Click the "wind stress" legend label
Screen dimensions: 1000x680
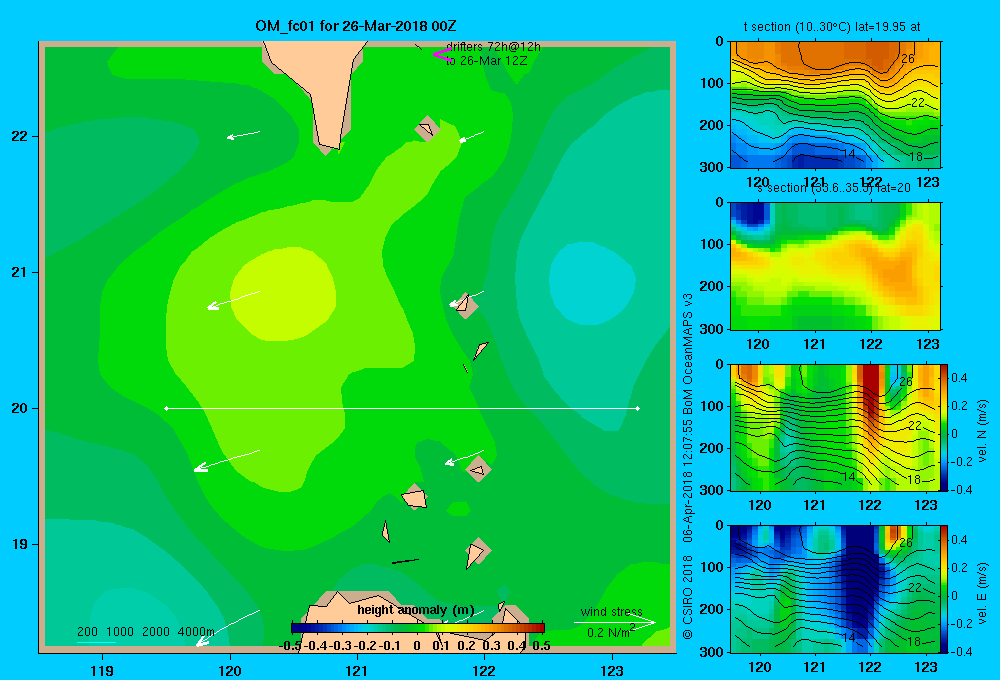[611, 612]
